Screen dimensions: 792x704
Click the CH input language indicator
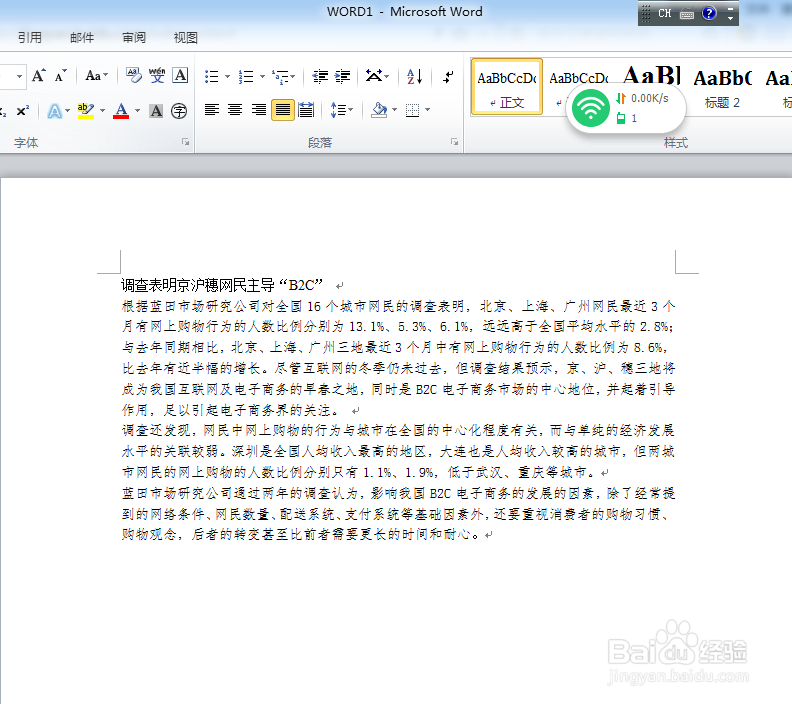pyautogui.click(x=664, y=14)
